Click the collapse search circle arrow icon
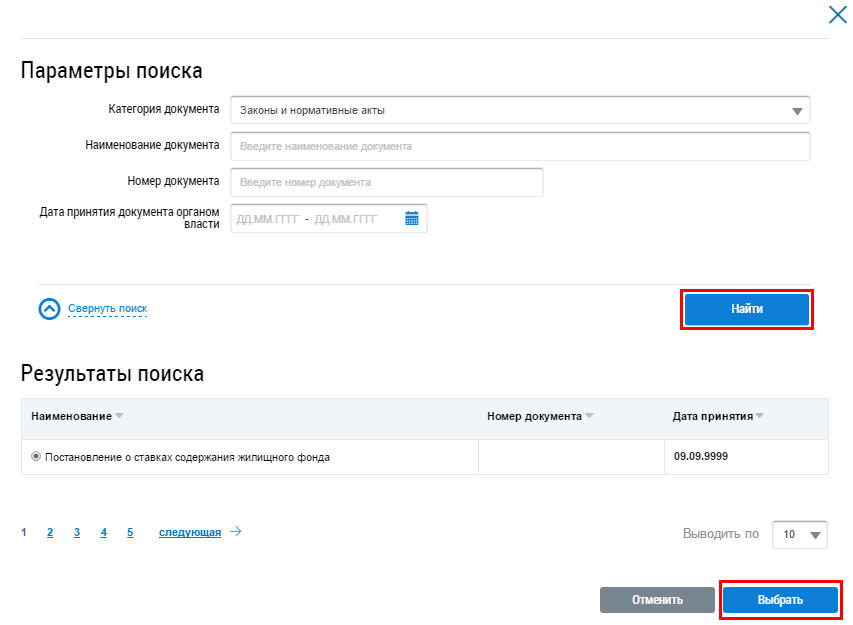 (x=50, y=309)
